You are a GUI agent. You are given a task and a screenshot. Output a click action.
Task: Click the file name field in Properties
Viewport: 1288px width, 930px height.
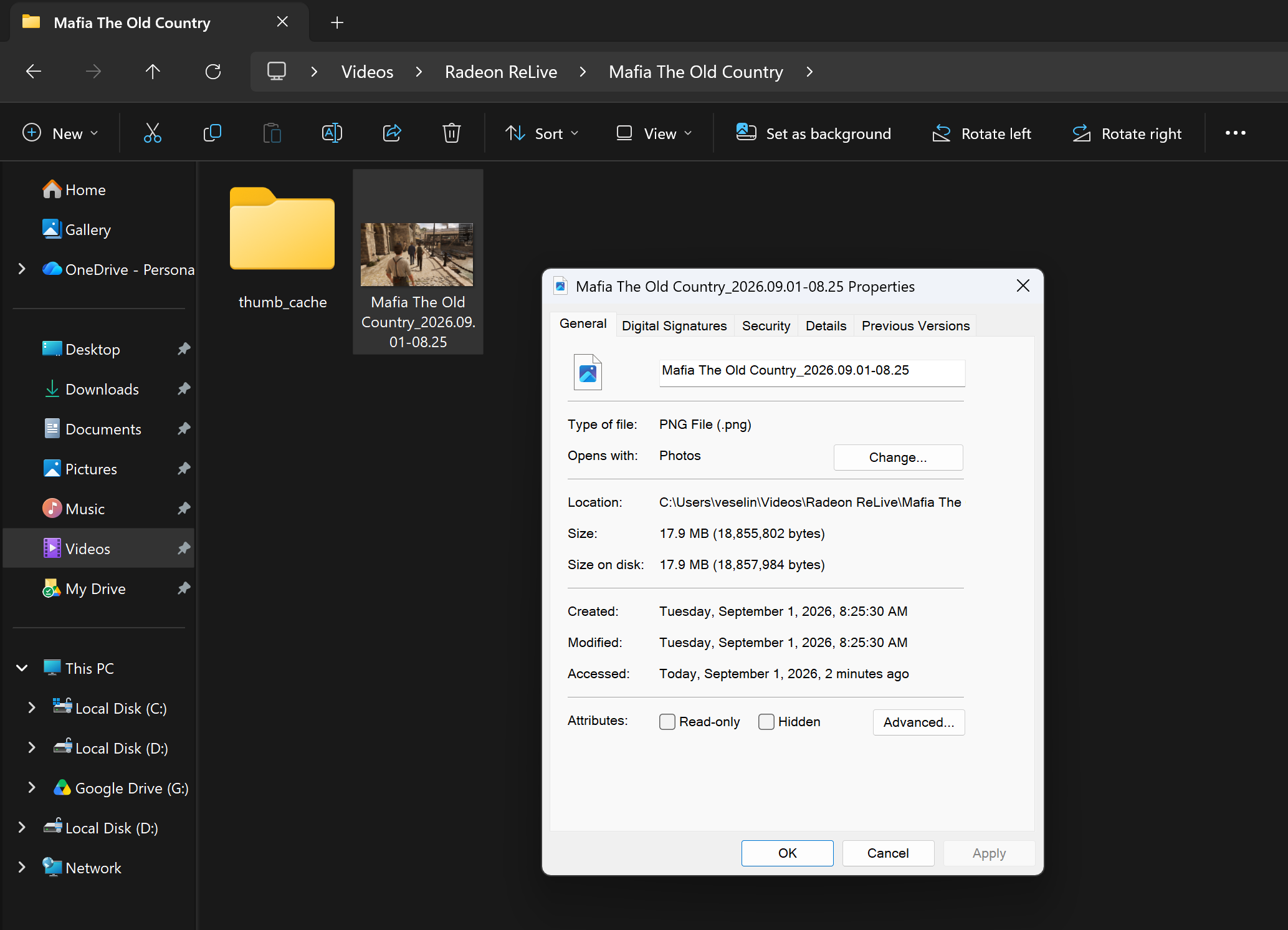[x=813, y=372]
